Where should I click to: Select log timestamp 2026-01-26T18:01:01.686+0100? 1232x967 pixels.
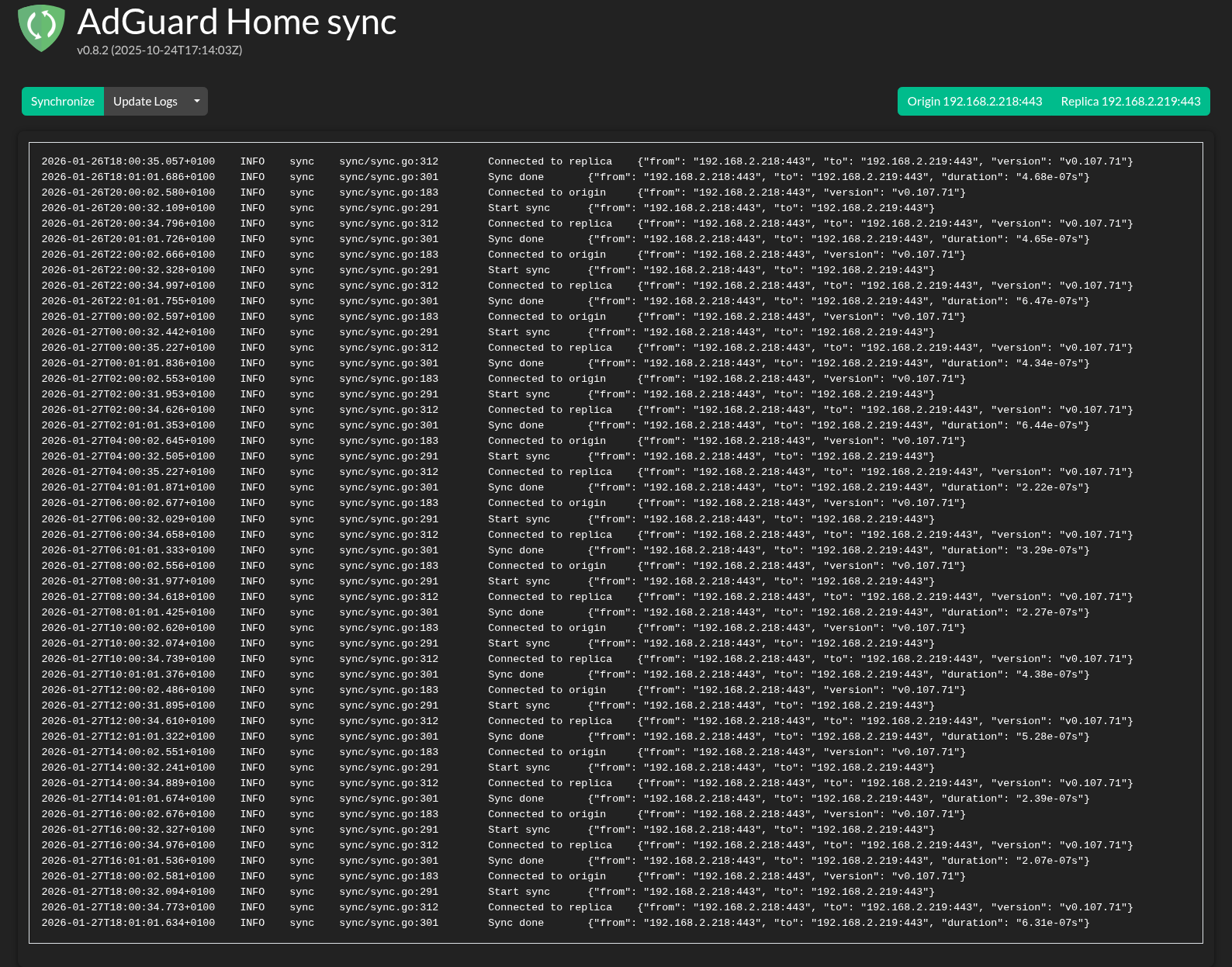tap(128, 177)
